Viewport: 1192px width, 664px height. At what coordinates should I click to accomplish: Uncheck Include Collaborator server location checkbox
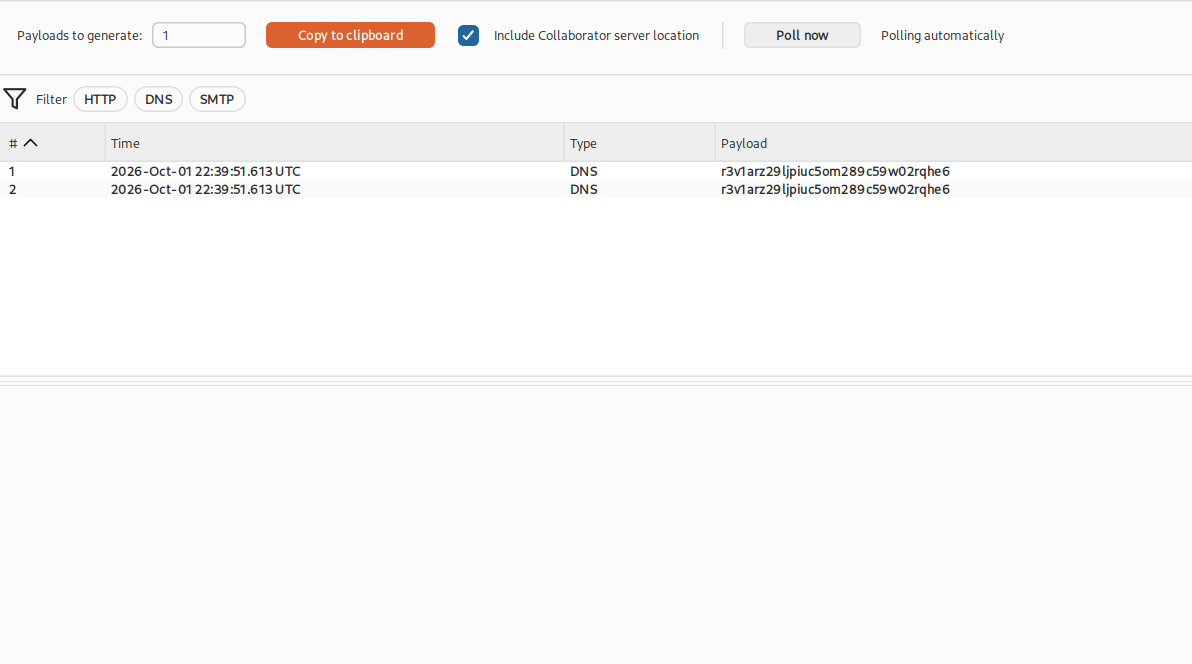click(x=468, y=36)
